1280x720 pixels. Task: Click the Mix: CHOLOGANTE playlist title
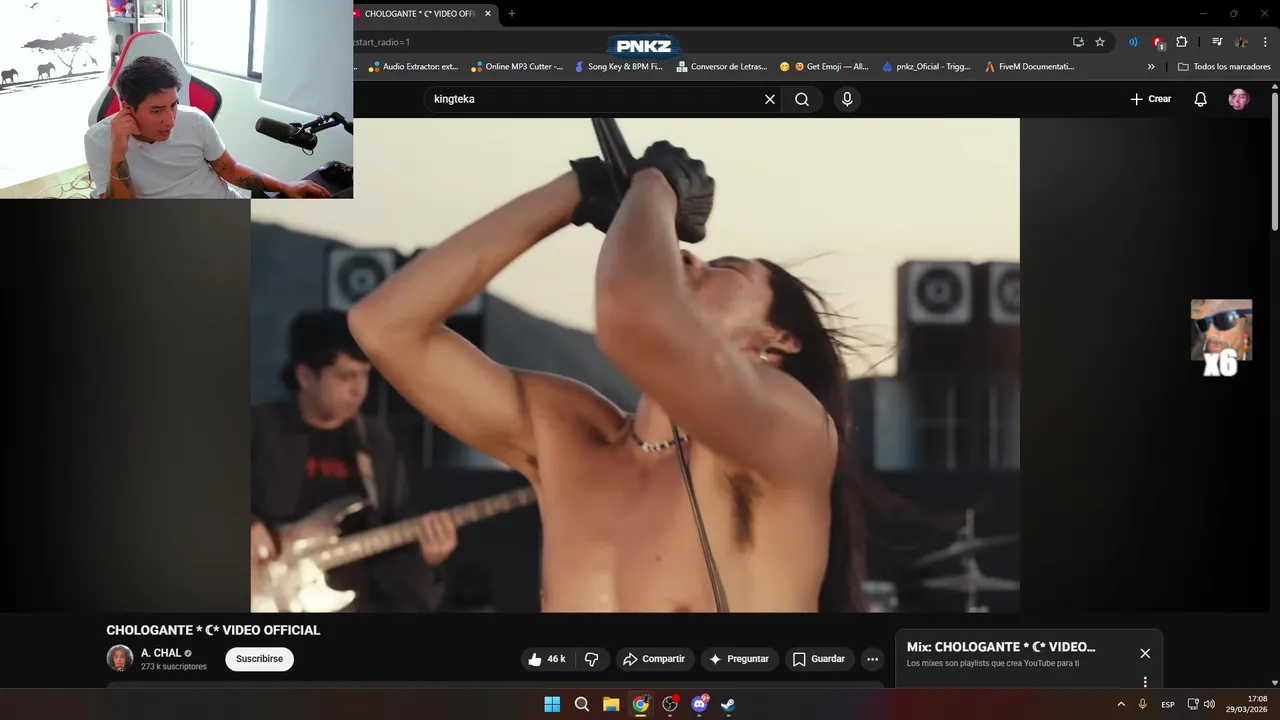(1001, 647)
